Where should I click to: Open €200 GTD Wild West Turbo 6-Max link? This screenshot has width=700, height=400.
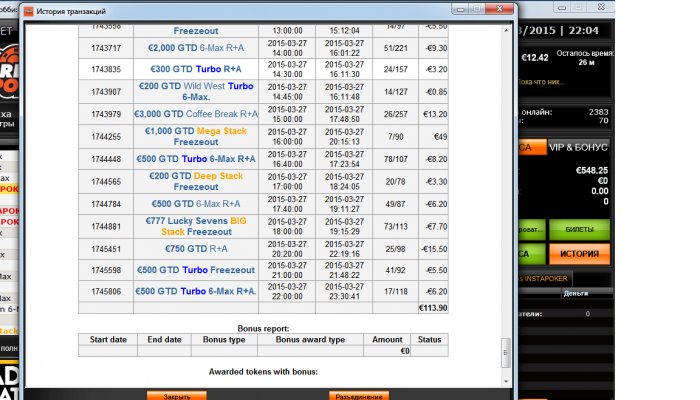click(x=196, y=92)
